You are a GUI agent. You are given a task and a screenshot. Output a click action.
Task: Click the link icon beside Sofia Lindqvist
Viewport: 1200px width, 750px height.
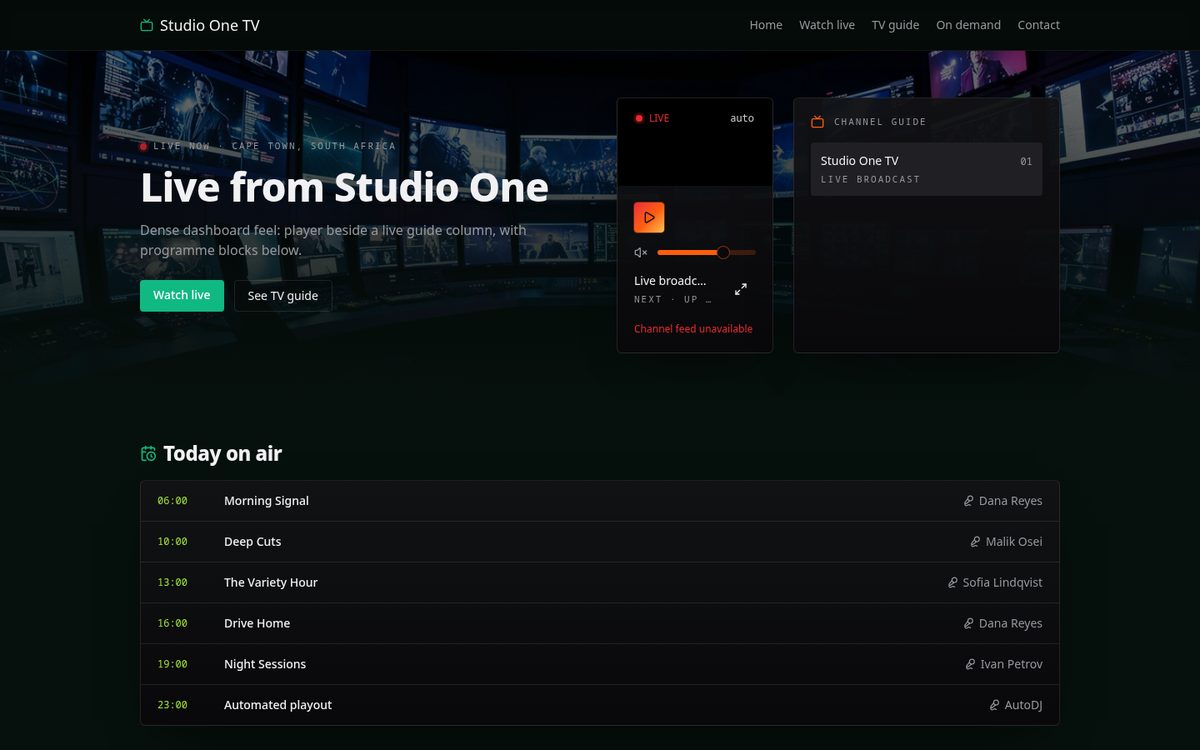point(953,583)
